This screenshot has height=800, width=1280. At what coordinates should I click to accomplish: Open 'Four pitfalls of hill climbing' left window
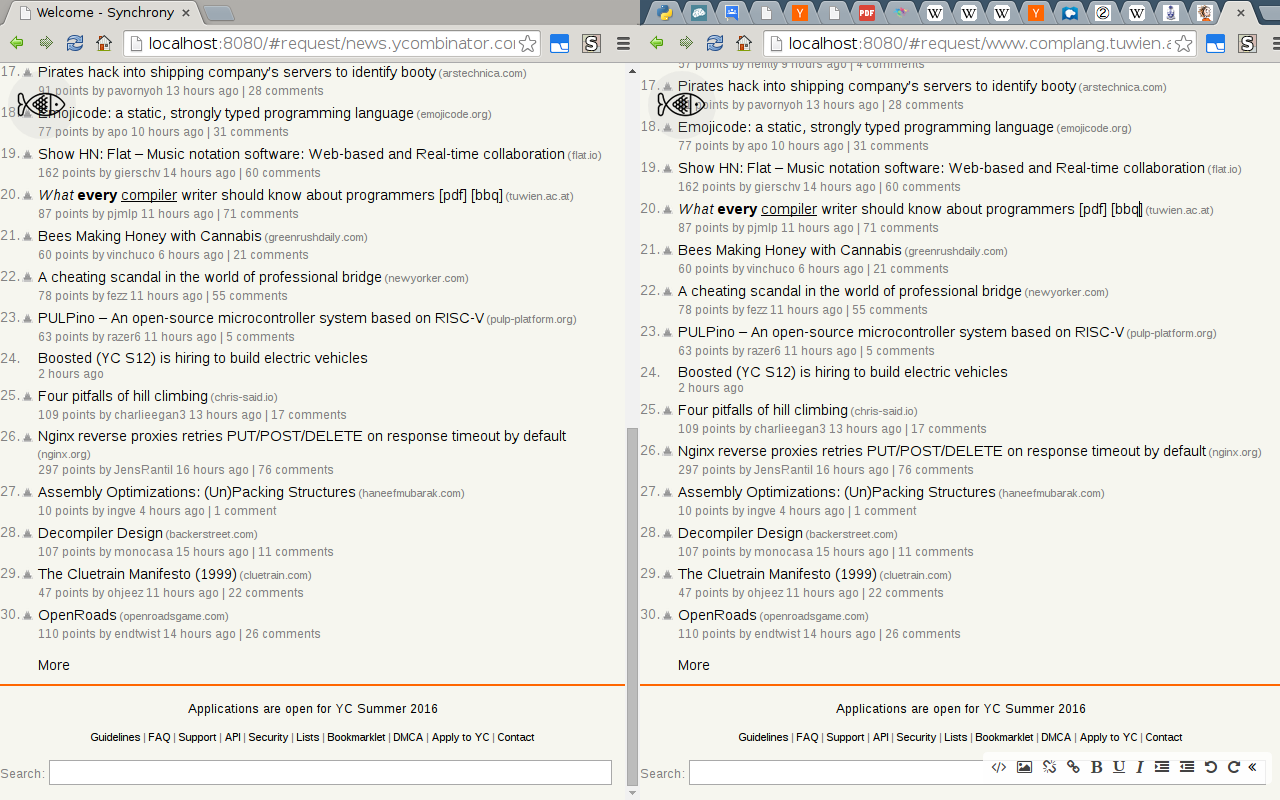coord(123,396)
